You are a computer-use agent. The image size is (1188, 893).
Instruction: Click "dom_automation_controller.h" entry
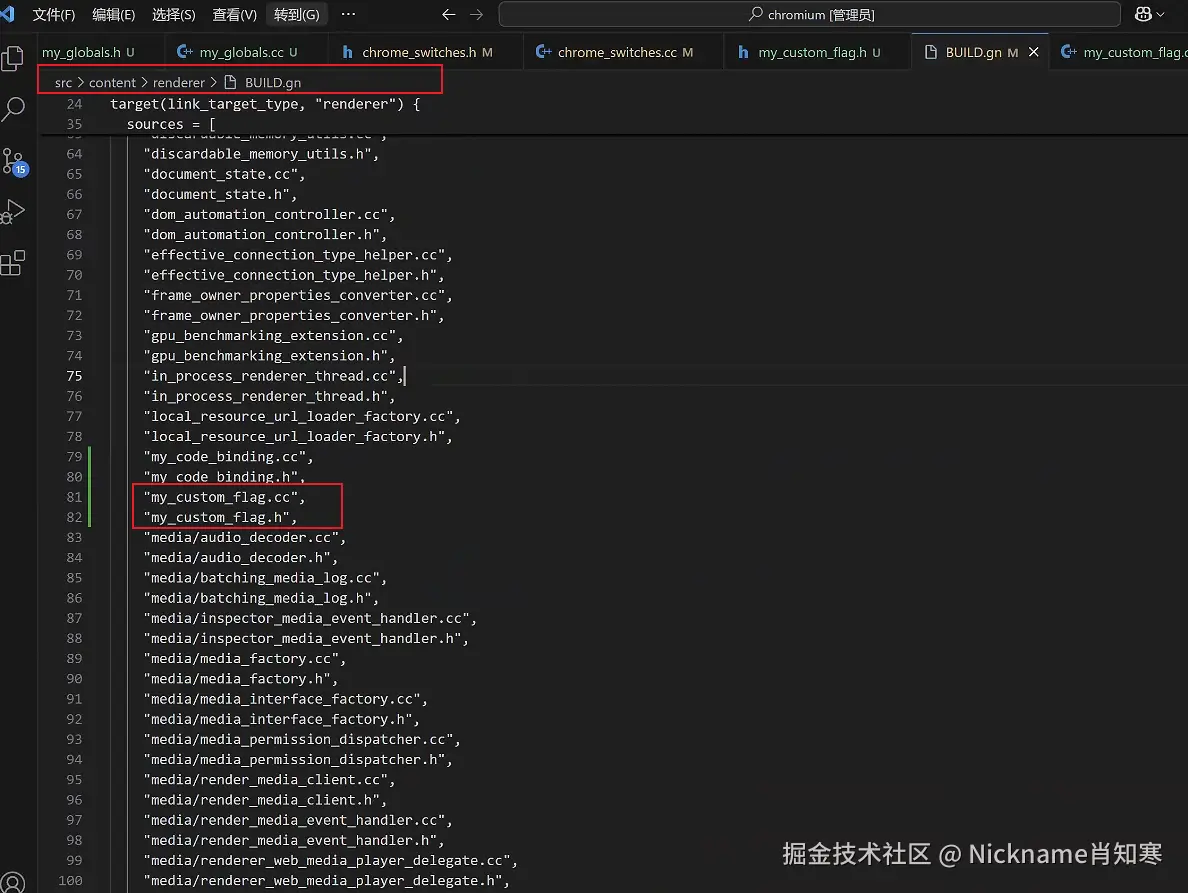[x=261, y=235]
